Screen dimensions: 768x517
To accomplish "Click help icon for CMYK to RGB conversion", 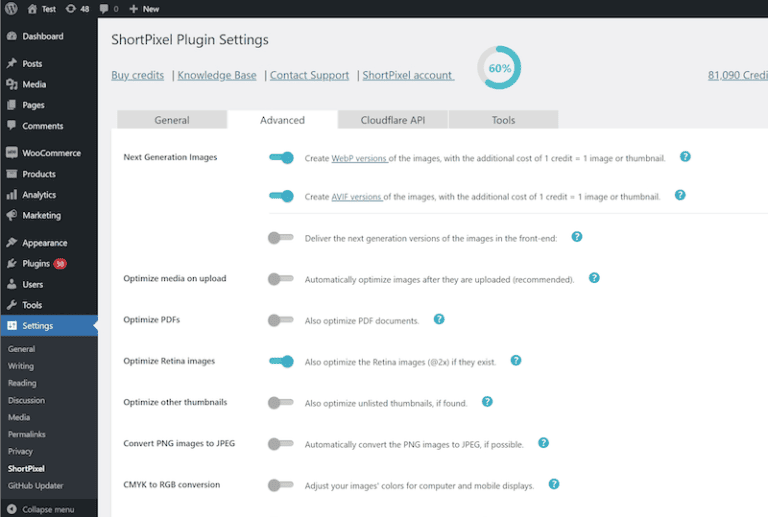I will pos(554,484).
